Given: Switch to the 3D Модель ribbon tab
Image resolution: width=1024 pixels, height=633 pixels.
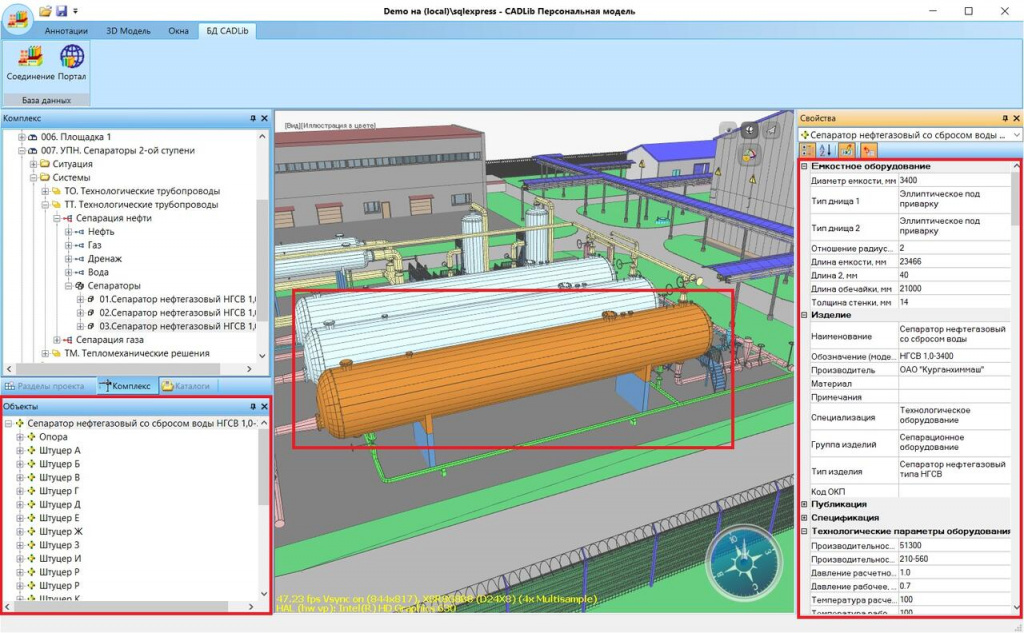Looking at the screenshot, I should 128,31.
